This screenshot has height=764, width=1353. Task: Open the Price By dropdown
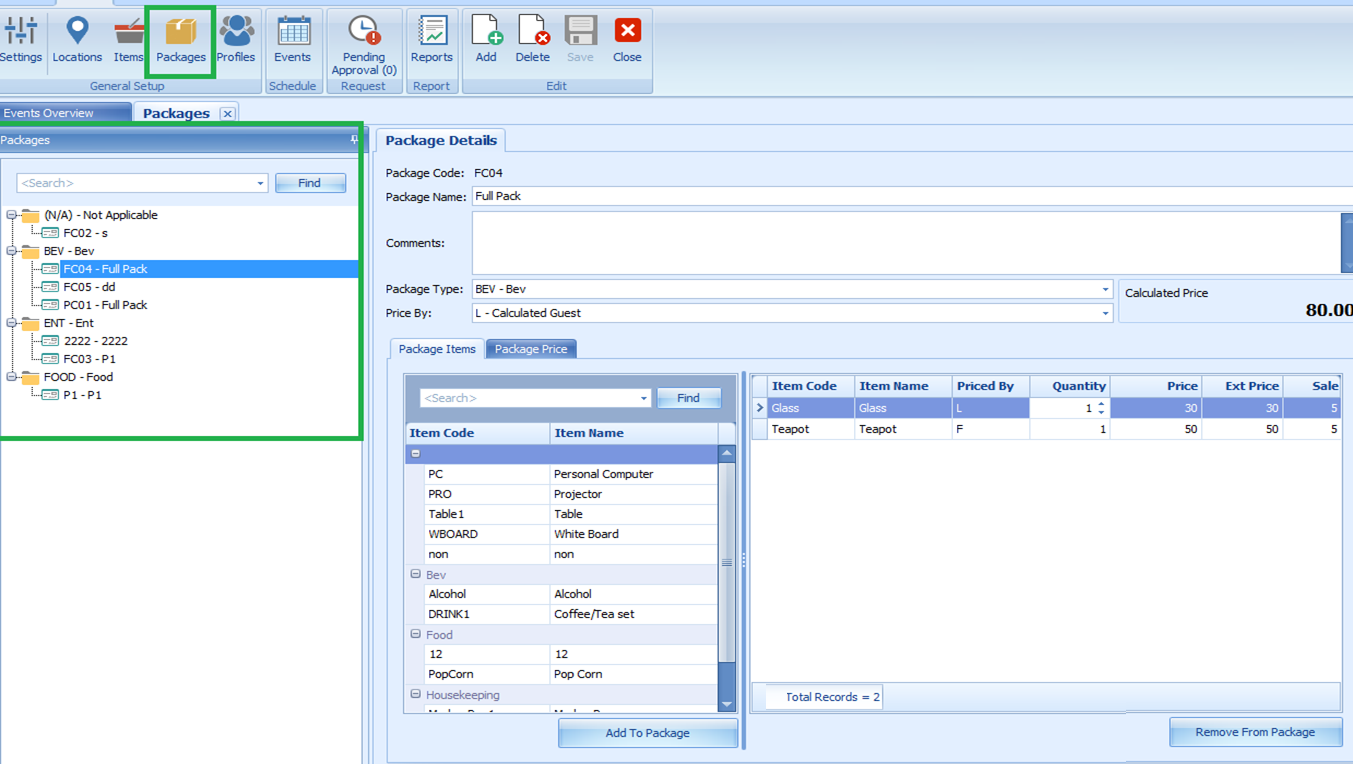coord(1105,312)
